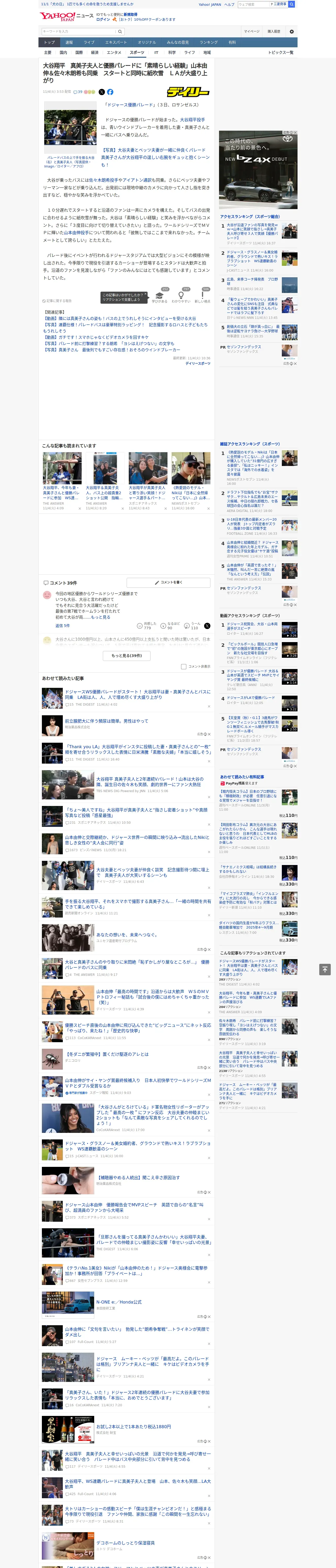Image resolution: width=336 pixels, height=1568 pixels.
Task: Select みんなの意見 navigation tab
Action: pyautogui.click(x=177, y=43)
